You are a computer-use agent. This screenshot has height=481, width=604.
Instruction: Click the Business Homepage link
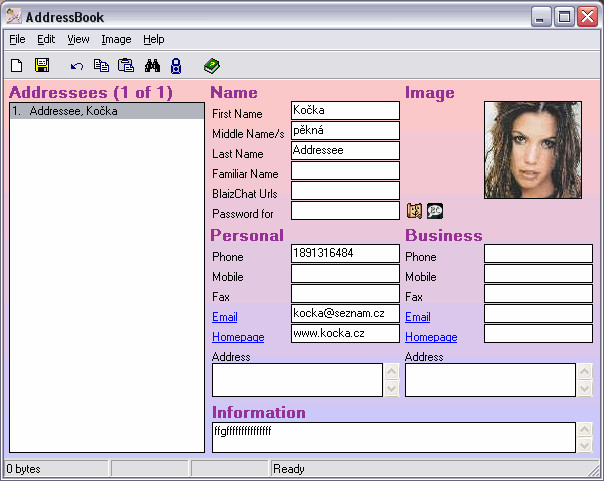point(431,337)
